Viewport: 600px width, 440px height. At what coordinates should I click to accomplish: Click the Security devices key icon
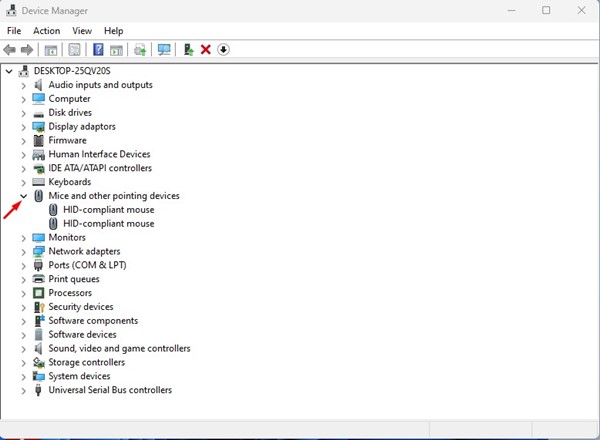[39, 307]
